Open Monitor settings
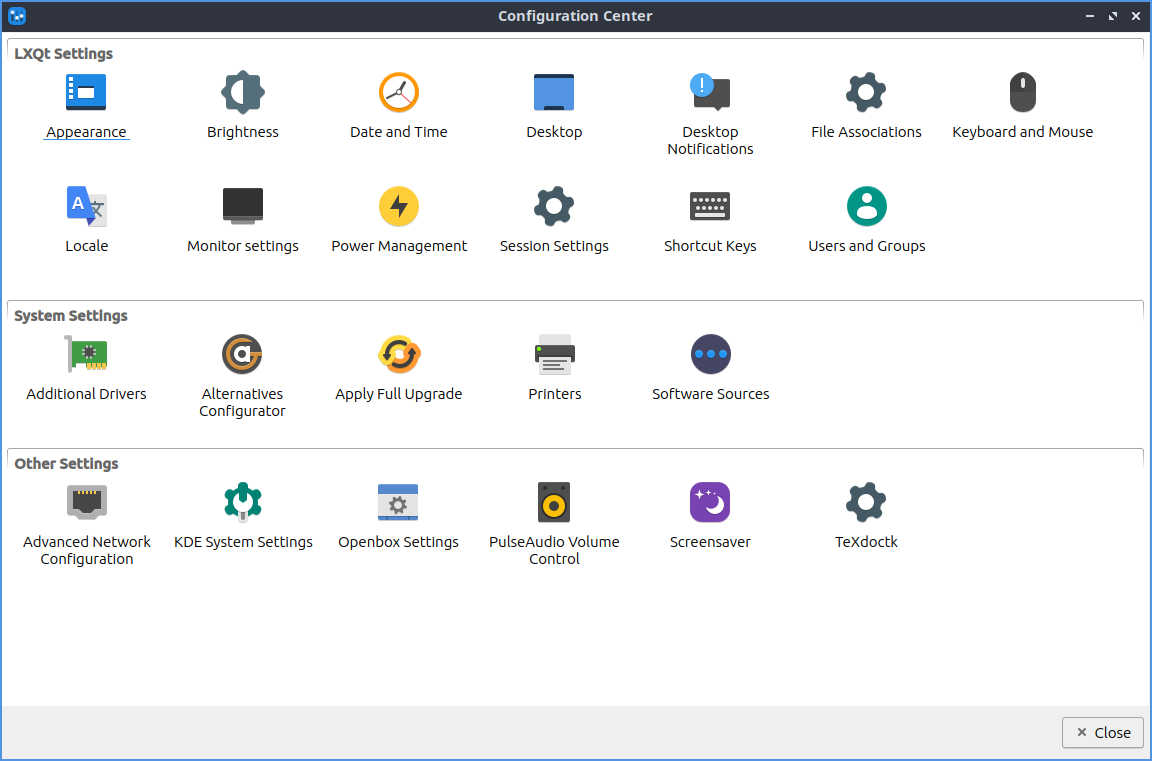 tap(243, 207)
